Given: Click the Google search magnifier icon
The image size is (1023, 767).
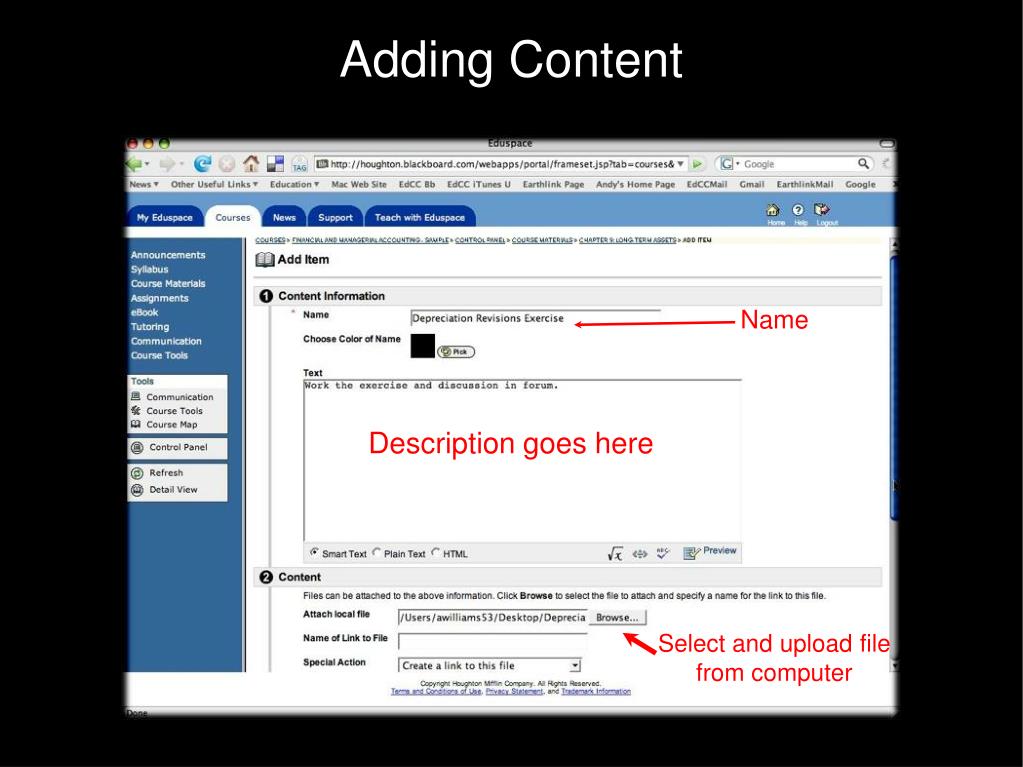Looking at the screenshot, I should click(863, 163).
